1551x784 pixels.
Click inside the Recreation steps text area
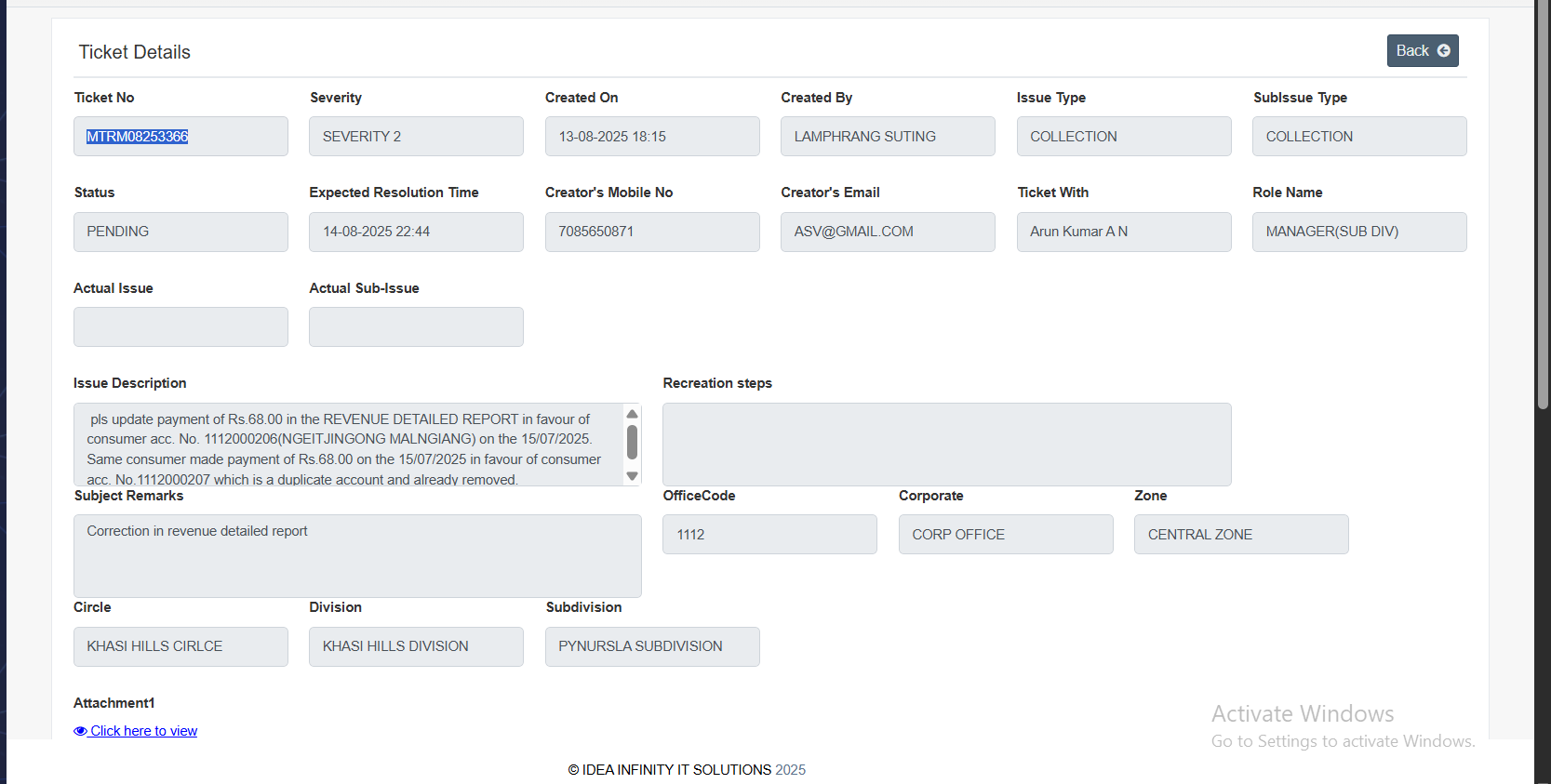946,445
